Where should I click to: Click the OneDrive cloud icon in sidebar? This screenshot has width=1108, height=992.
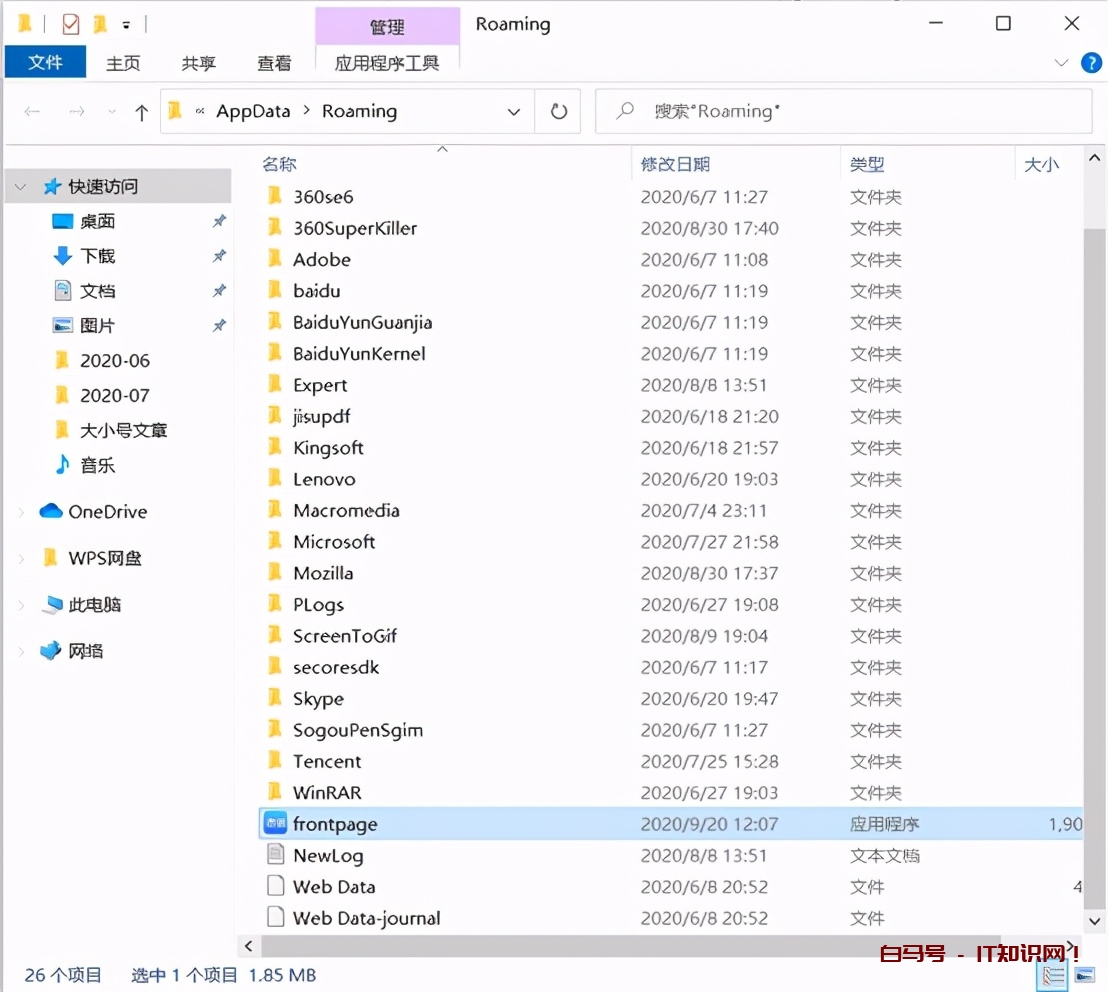click(x=52, y=511)
